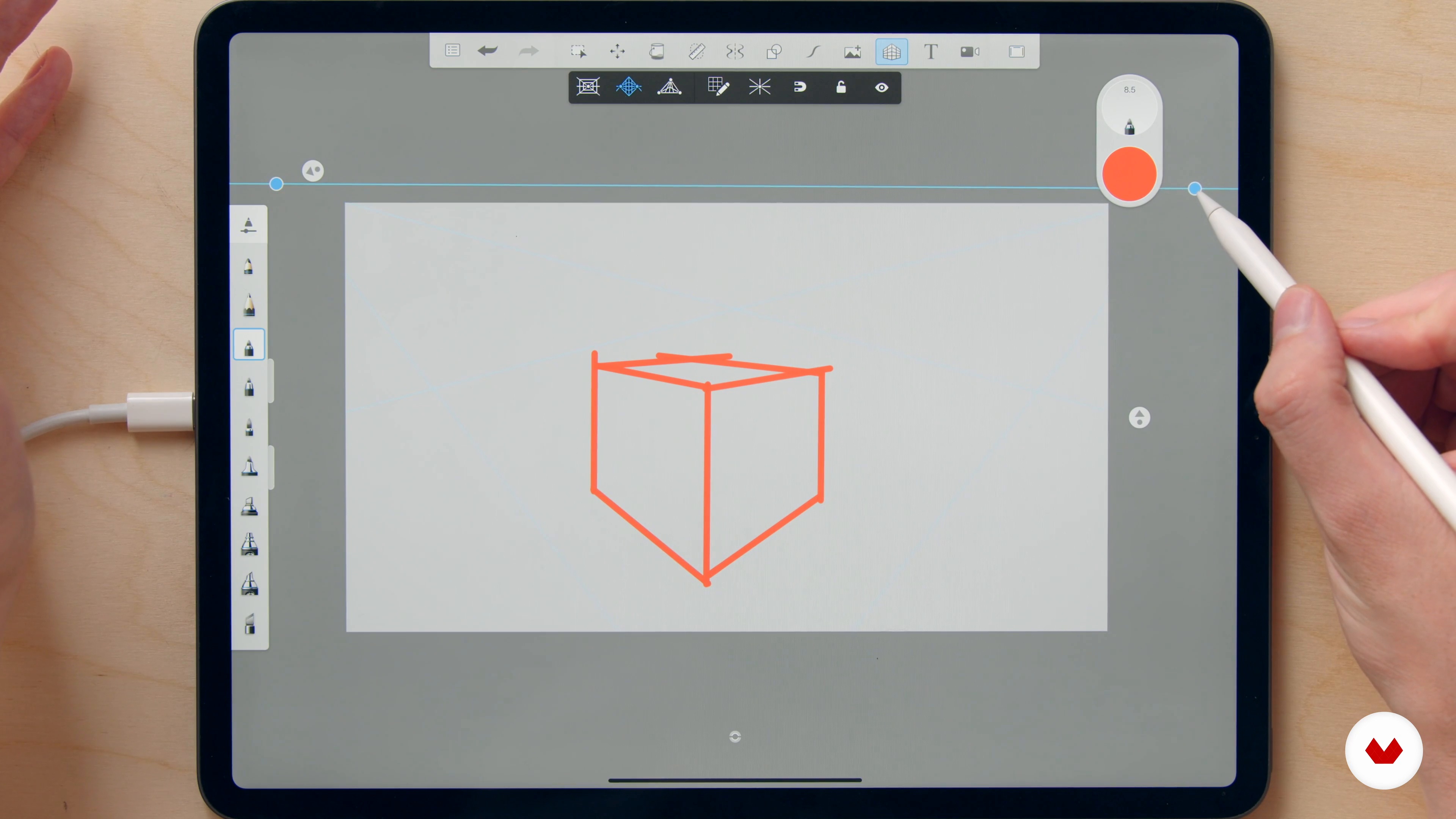Hide the perspective grid with eye icon

881,88
